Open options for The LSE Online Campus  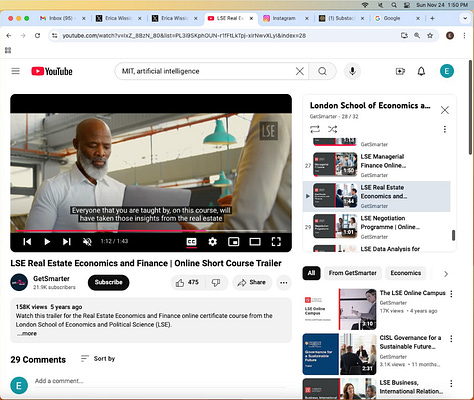coord(451,294)
